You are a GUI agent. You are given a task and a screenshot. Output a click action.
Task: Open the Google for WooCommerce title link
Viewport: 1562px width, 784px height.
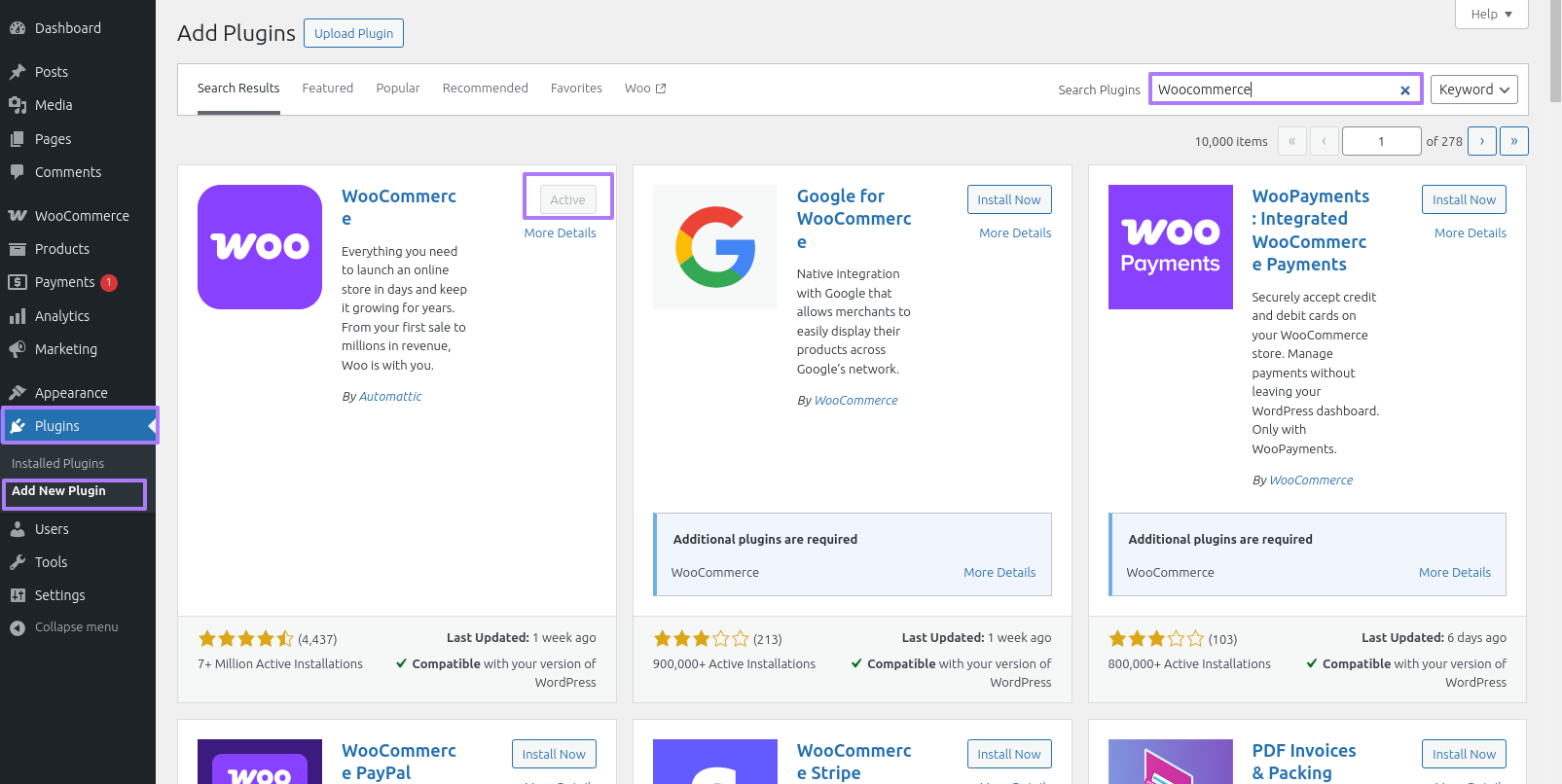(854, 219)
